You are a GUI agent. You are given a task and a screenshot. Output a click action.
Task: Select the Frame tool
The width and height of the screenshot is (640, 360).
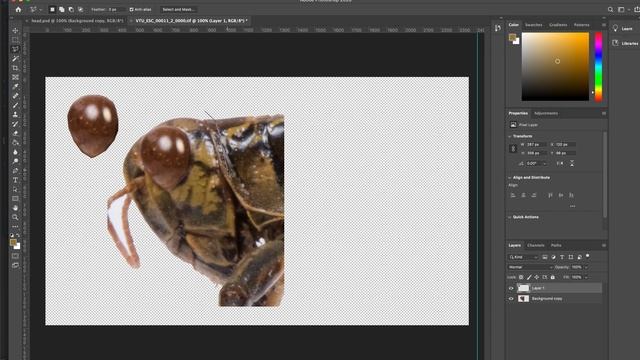click(x=16, y=78)
